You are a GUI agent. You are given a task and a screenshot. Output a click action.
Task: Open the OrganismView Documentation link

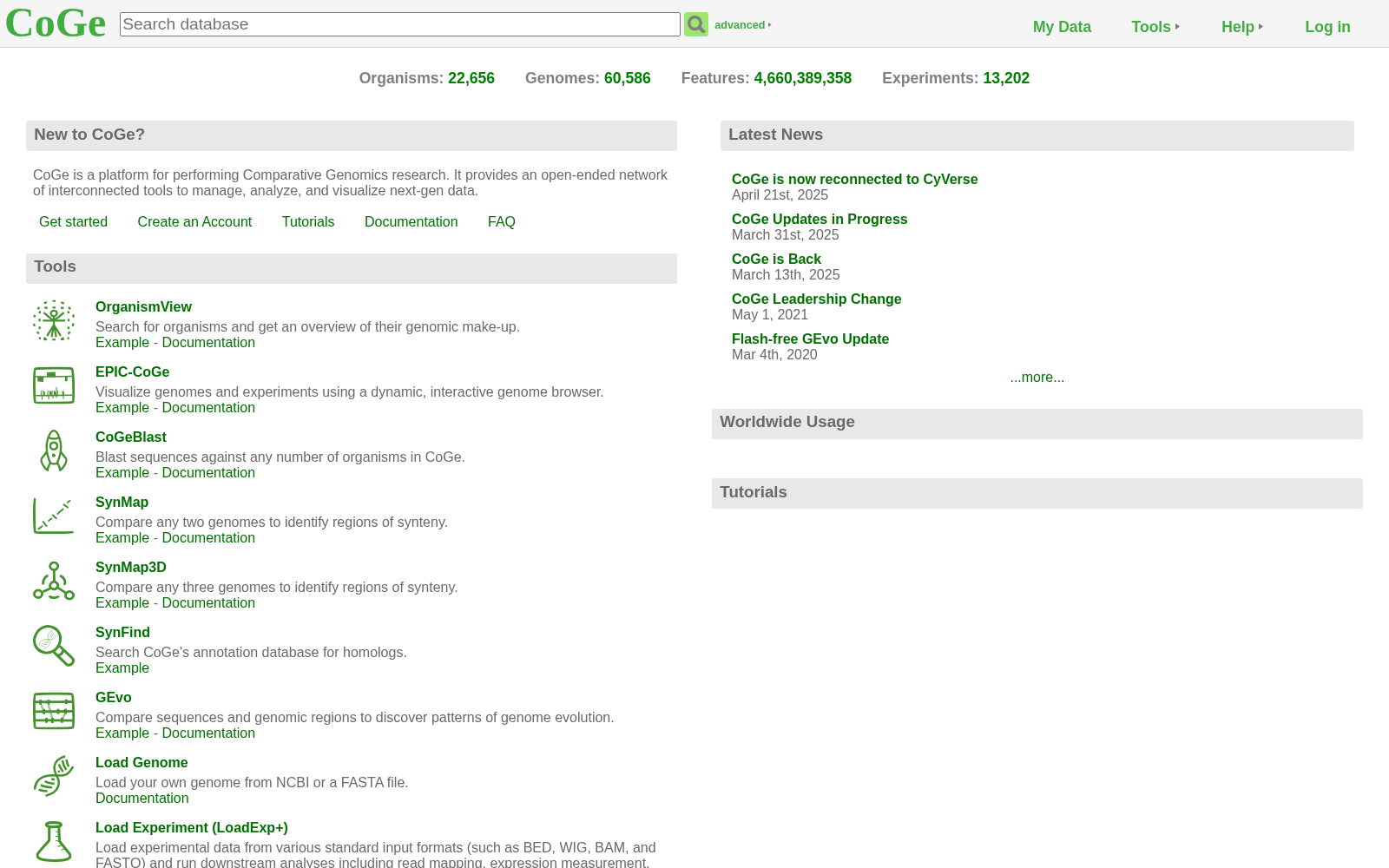point(208,343)
